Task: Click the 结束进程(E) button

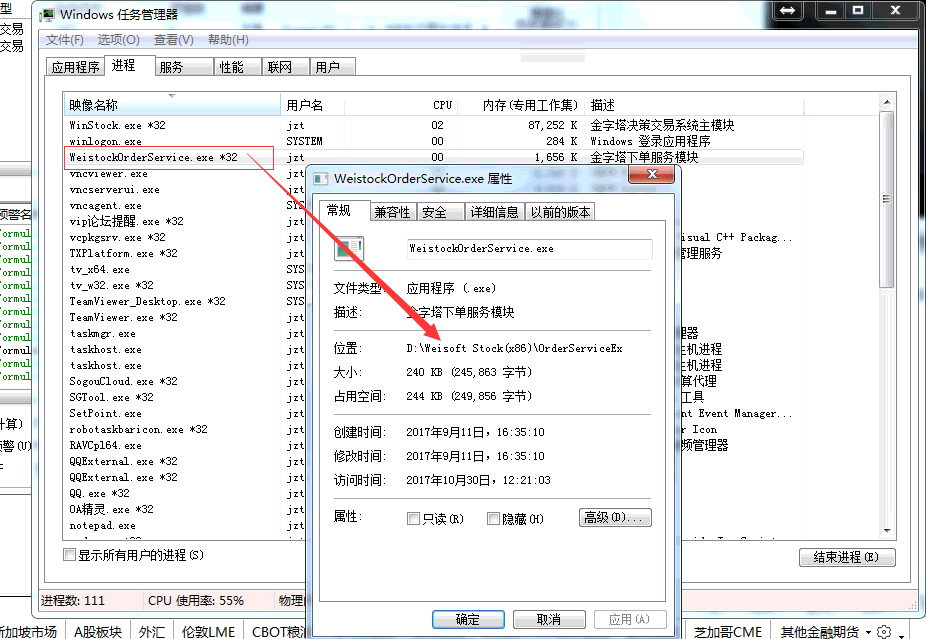Action: [x=847, y=557]
